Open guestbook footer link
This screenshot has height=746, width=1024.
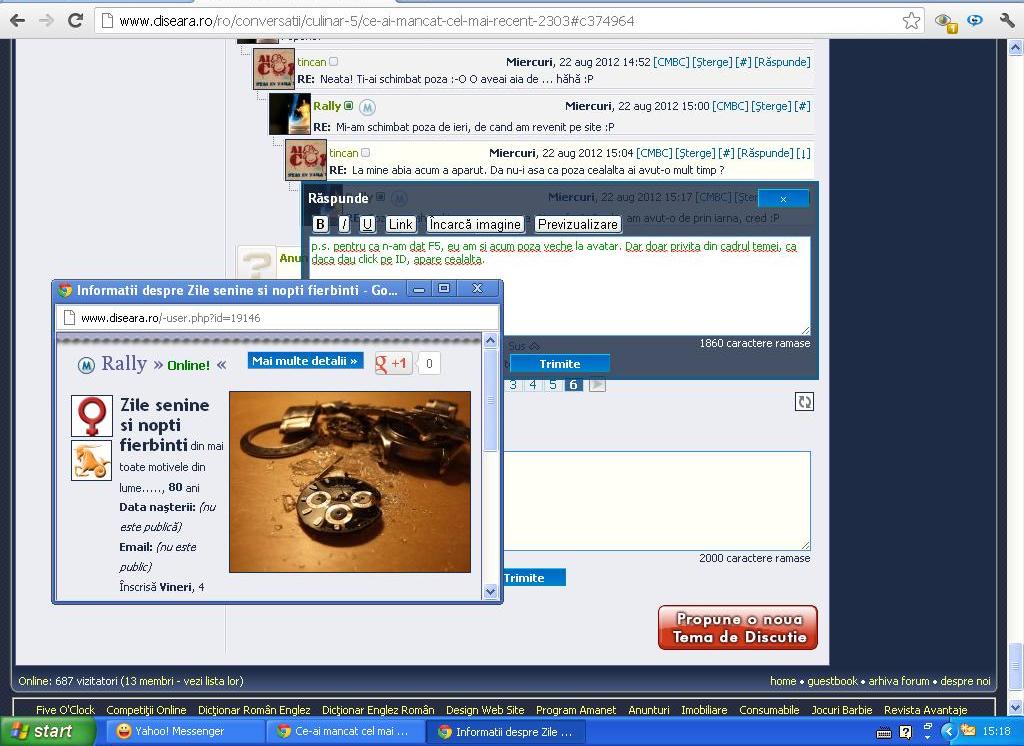pos(832,681)
